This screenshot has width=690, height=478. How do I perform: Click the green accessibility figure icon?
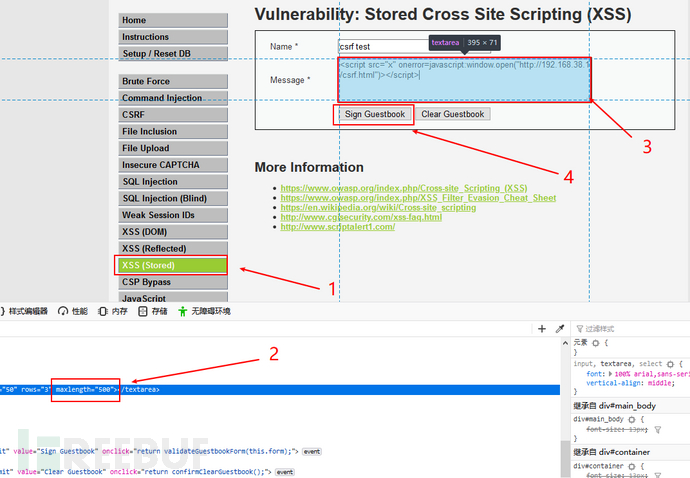(183, 312)
